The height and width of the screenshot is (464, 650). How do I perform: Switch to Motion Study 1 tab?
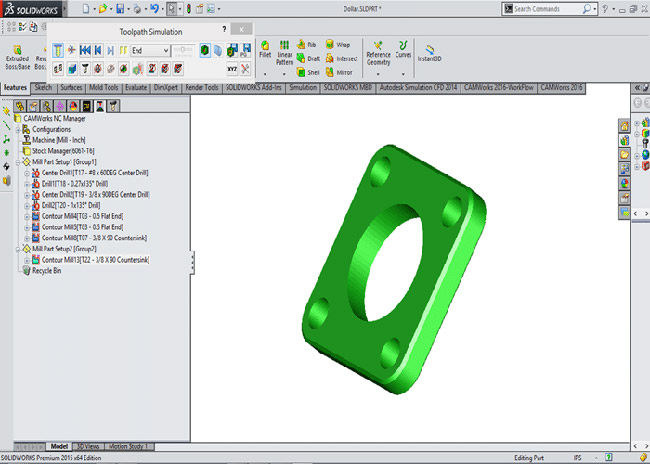128,447
